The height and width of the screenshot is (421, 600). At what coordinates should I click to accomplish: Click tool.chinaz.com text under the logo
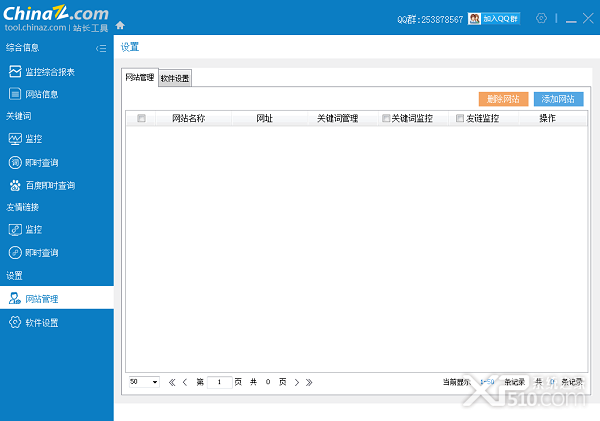pos(35,28)
